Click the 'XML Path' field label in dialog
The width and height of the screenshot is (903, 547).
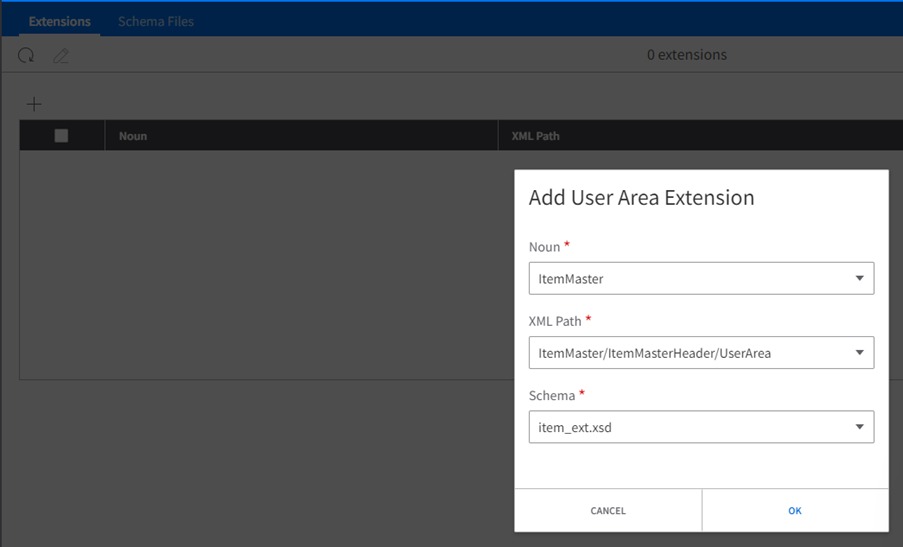(x=555, y=321)
